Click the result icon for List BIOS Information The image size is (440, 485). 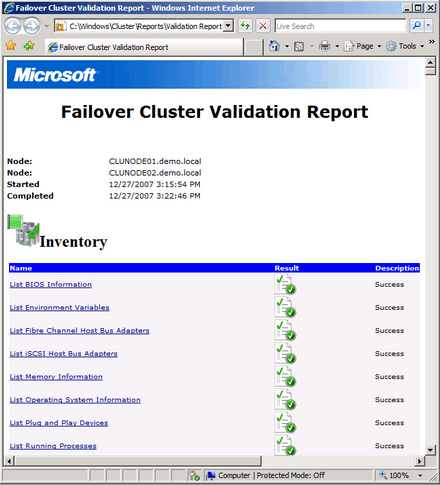pyautogui.click(x=285, y=284)
